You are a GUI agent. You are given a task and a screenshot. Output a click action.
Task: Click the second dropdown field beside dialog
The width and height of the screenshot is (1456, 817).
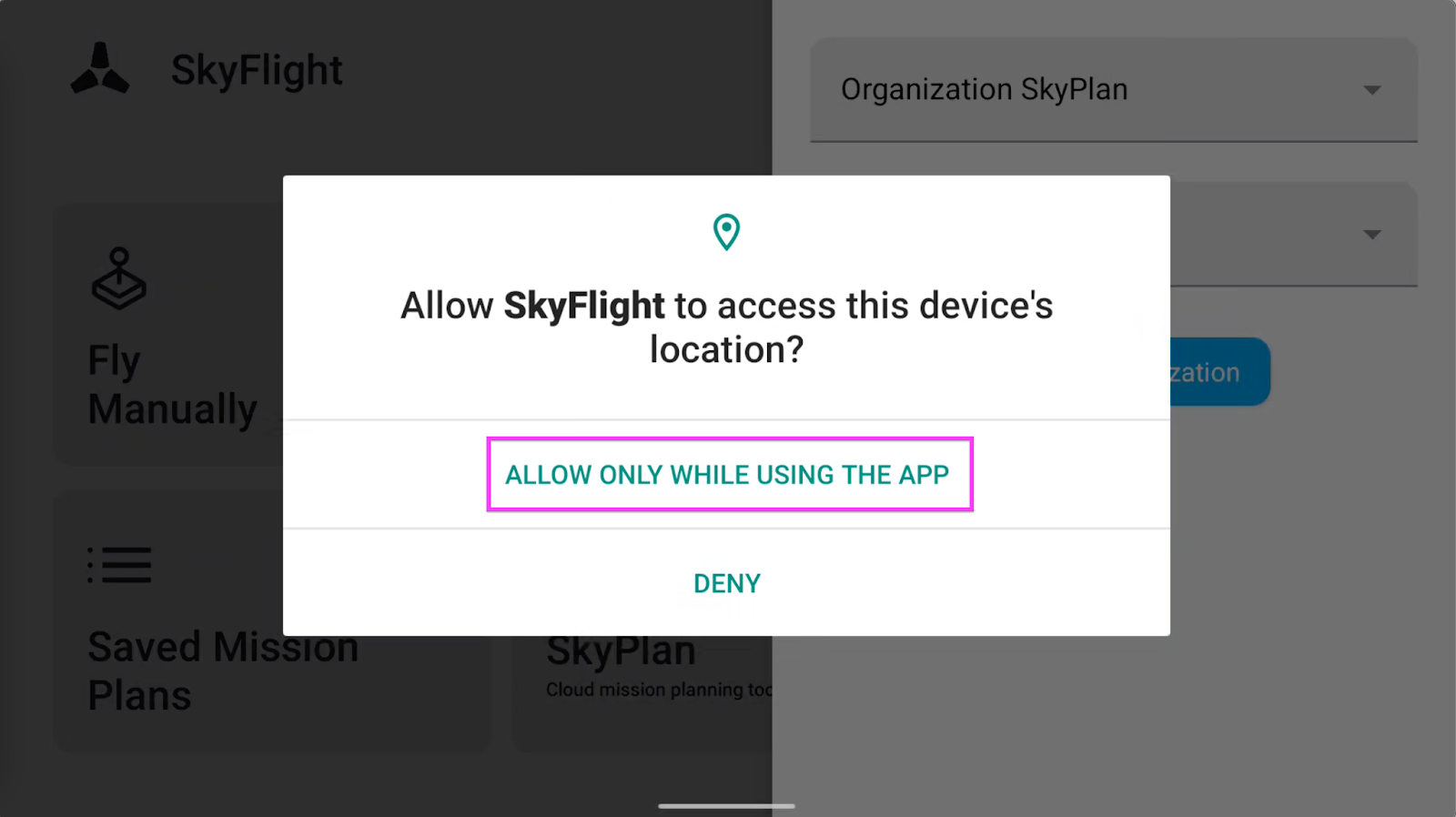pyautogui.click(x=1293, y=235)
